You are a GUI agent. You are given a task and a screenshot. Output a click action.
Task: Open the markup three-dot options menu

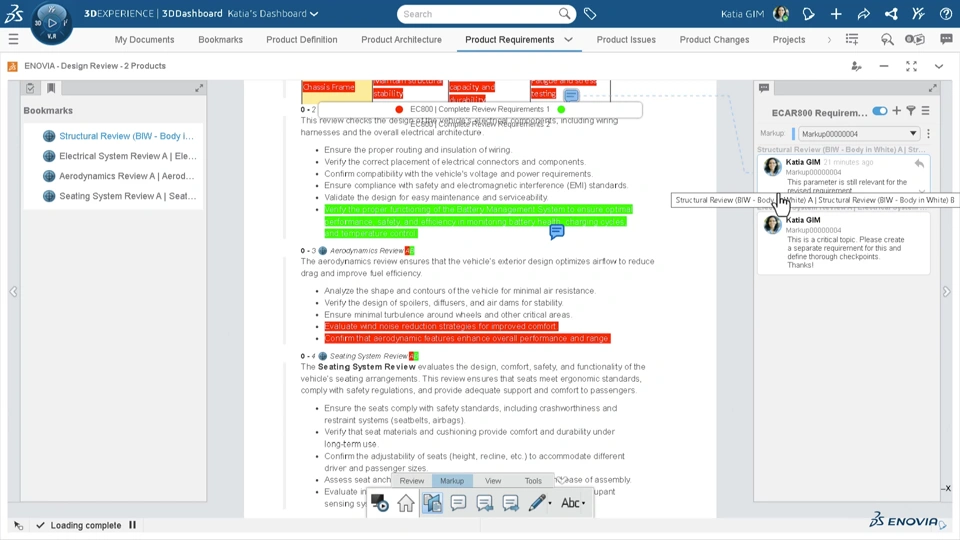[929, 133]
